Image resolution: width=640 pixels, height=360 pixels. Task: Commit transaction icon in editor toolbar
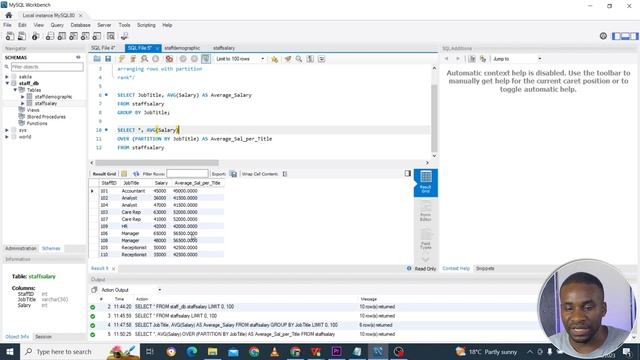click(x=183, y=59)
